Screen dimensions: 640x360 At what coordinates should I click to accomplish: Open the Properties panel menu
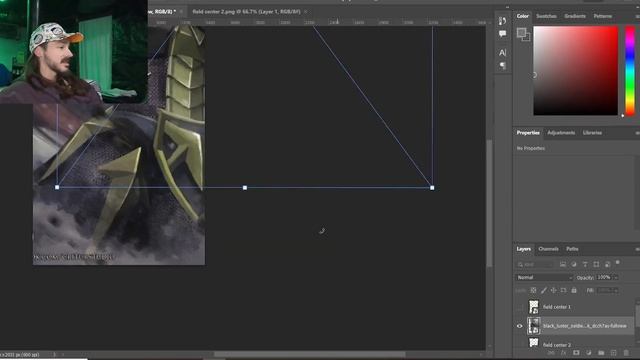(637, 133)
